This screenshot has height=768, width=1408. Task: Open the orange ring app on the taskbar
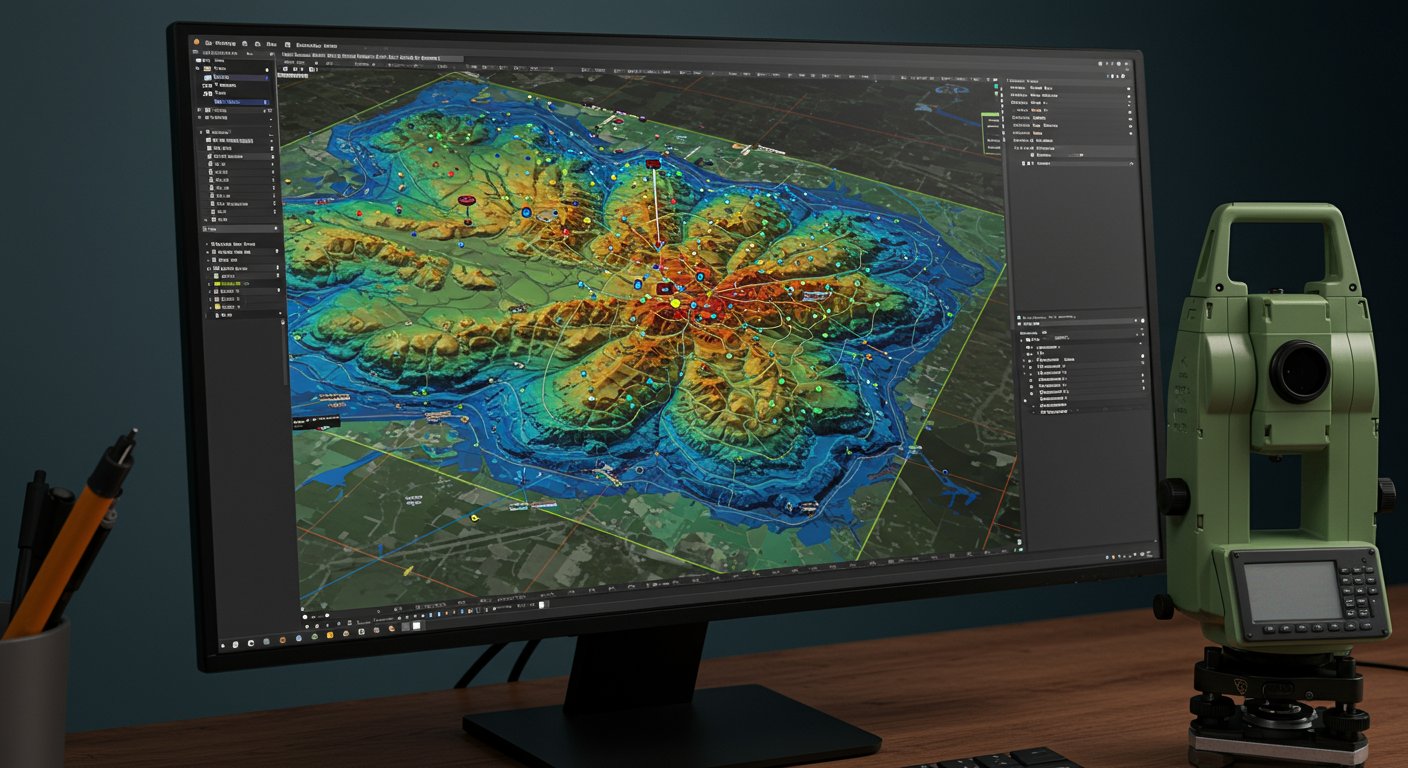[282, 640]
